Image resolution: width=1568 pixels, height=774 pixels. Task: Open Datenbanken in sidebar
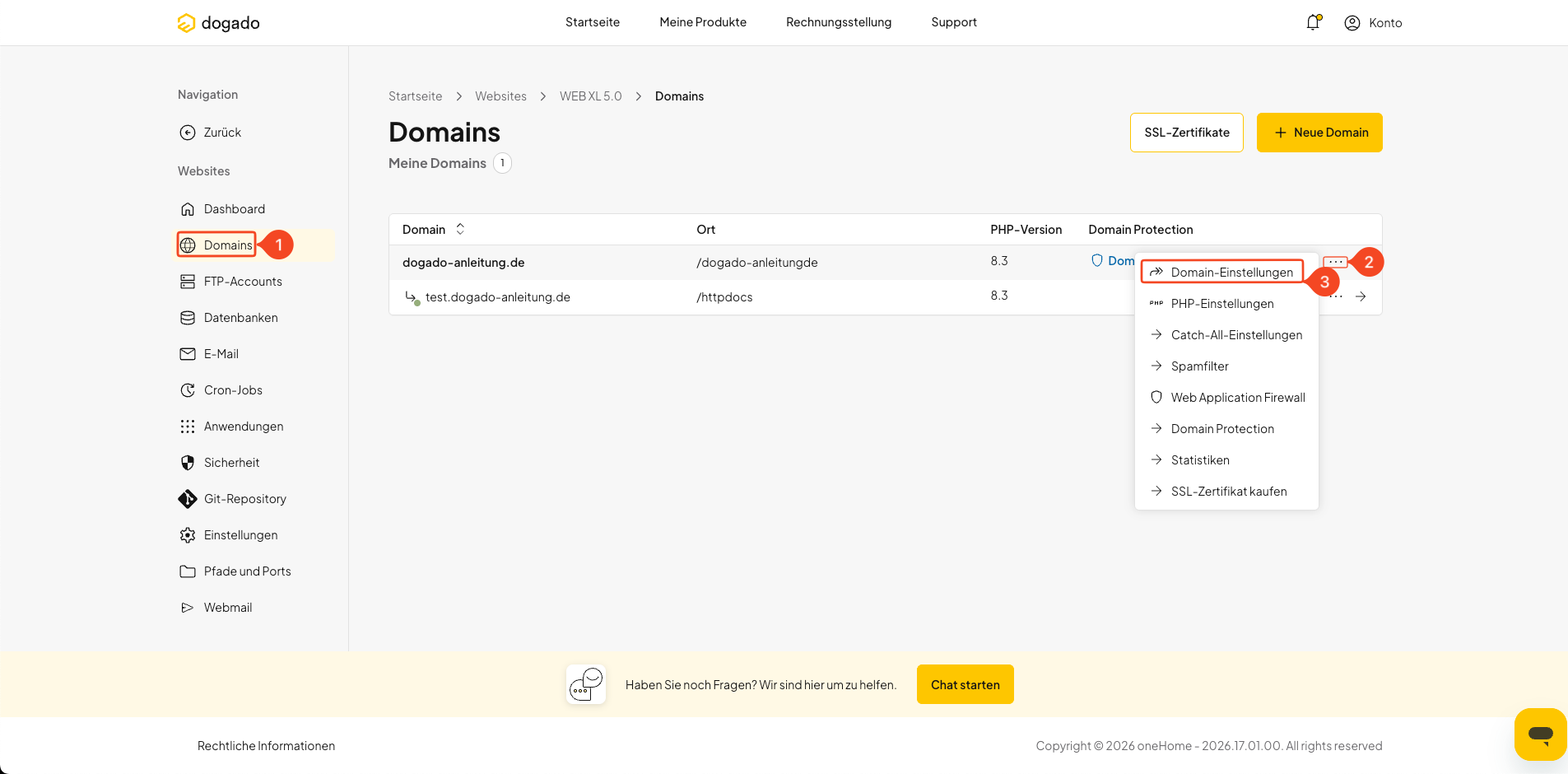click(229, 318)
